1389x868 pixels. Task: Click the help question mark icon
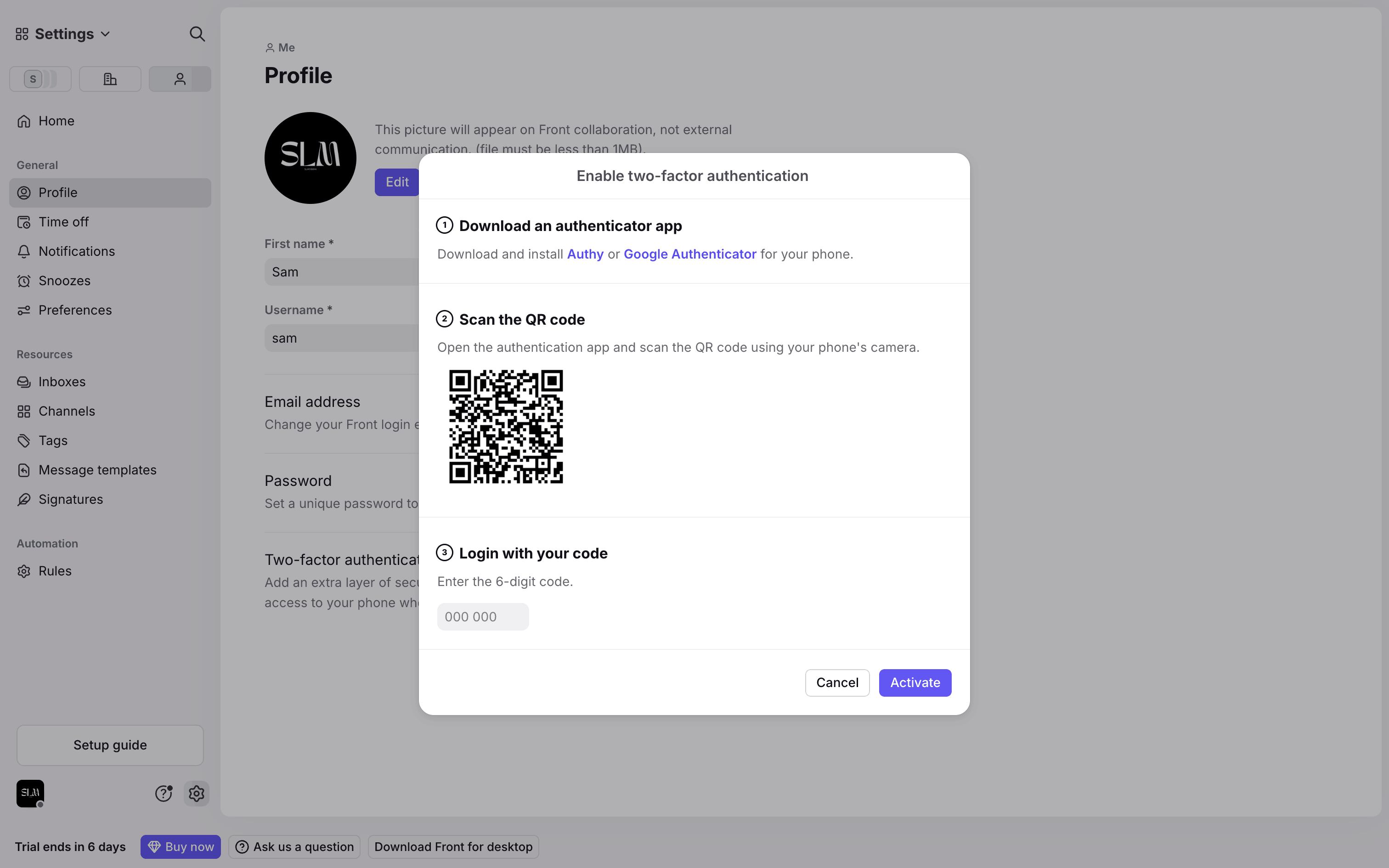[x=164, y=794]
